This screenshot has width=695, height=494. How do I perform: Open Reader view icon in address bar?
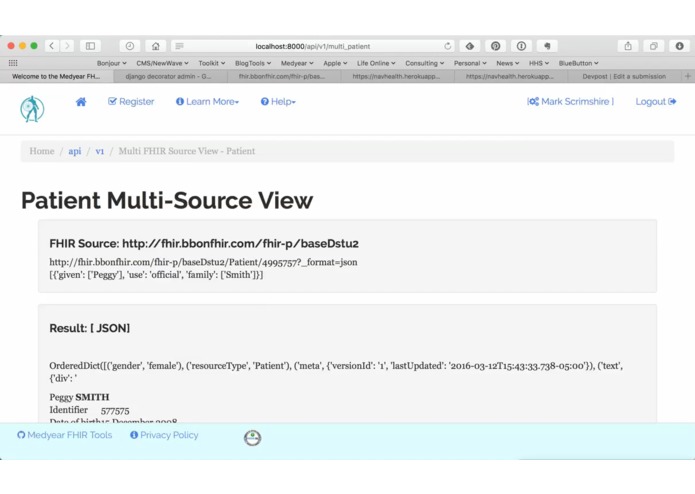(x=180, y=46)
